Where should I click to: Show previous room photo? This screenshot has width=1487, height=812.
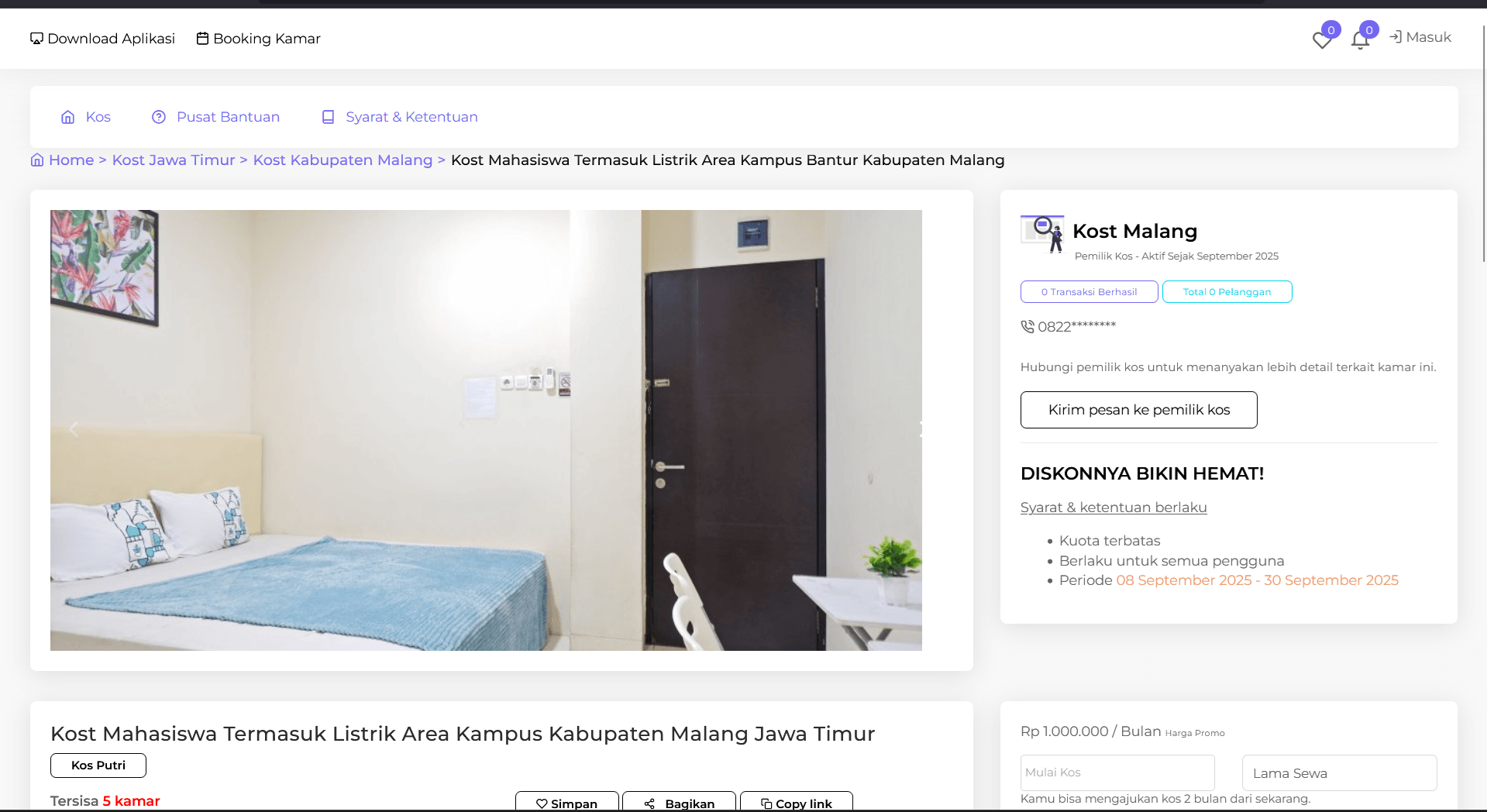74,429
